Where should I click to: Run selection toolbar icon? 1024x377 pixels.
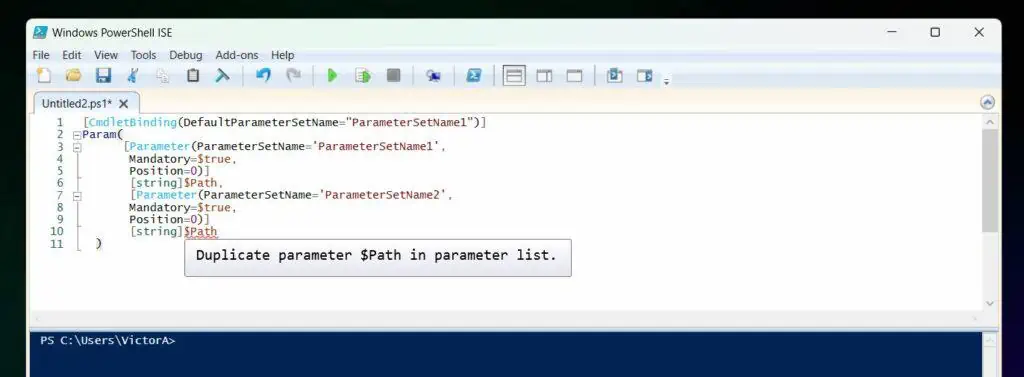tap(362, 76)
